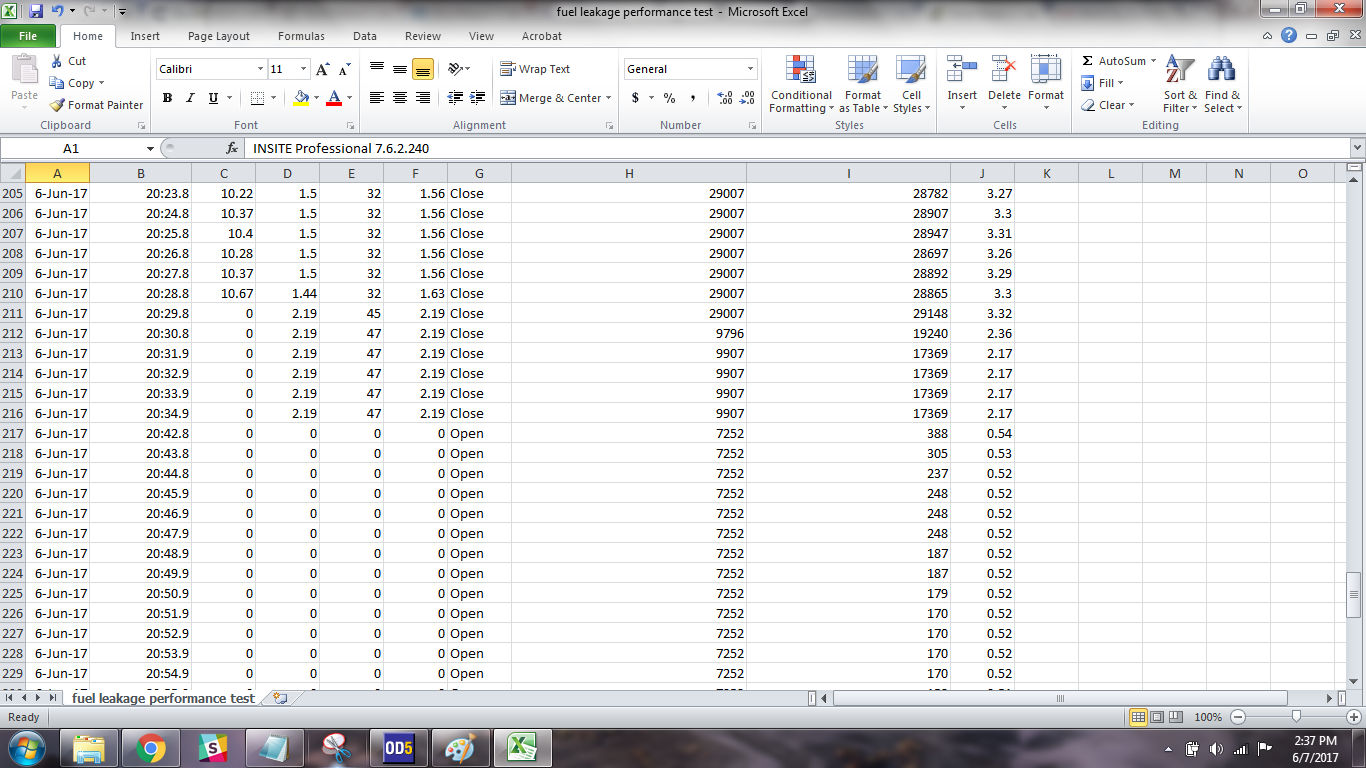Image resolution: width=1366 pixels, height=768 pixels.
Task: Click the Decrease Decimal icon
Action: point(748,98)
